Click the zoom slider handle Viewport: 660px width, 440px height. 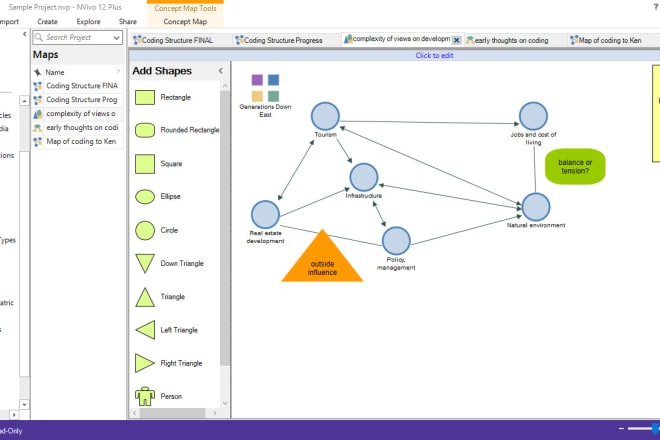pyautogui.click(x=656, y=429)
